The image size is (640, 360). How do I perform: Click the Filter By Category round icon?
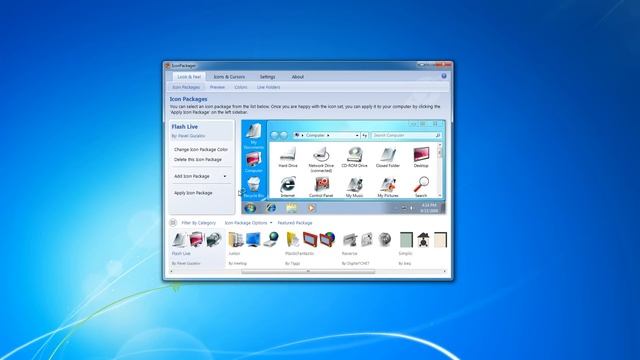point(173,222)
